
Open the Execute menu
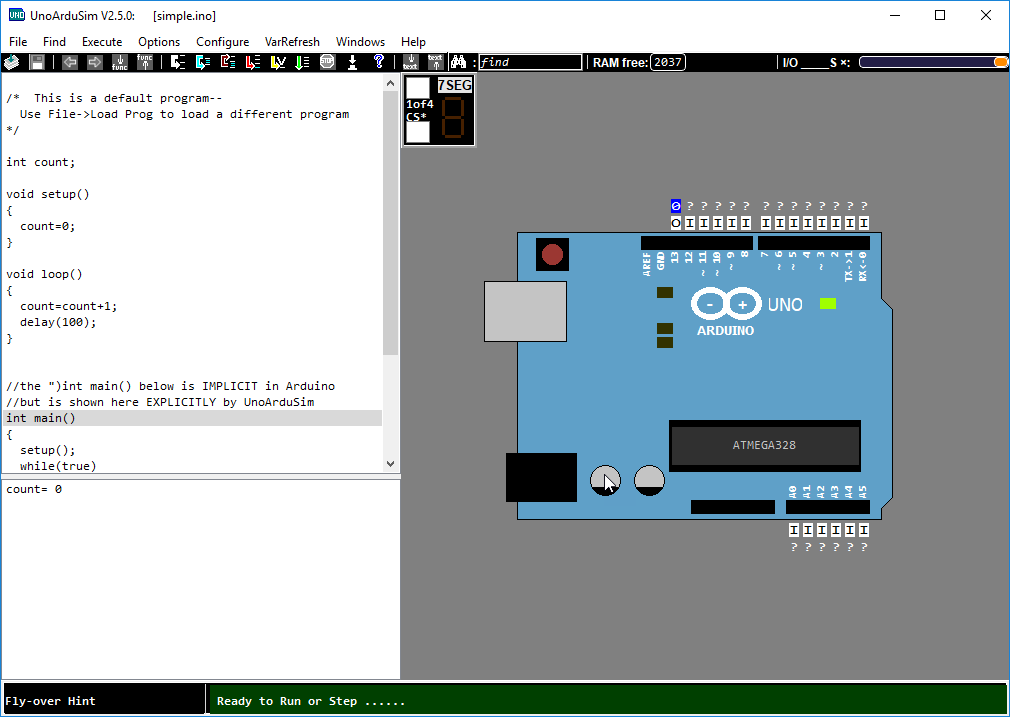tap(102, 42)
